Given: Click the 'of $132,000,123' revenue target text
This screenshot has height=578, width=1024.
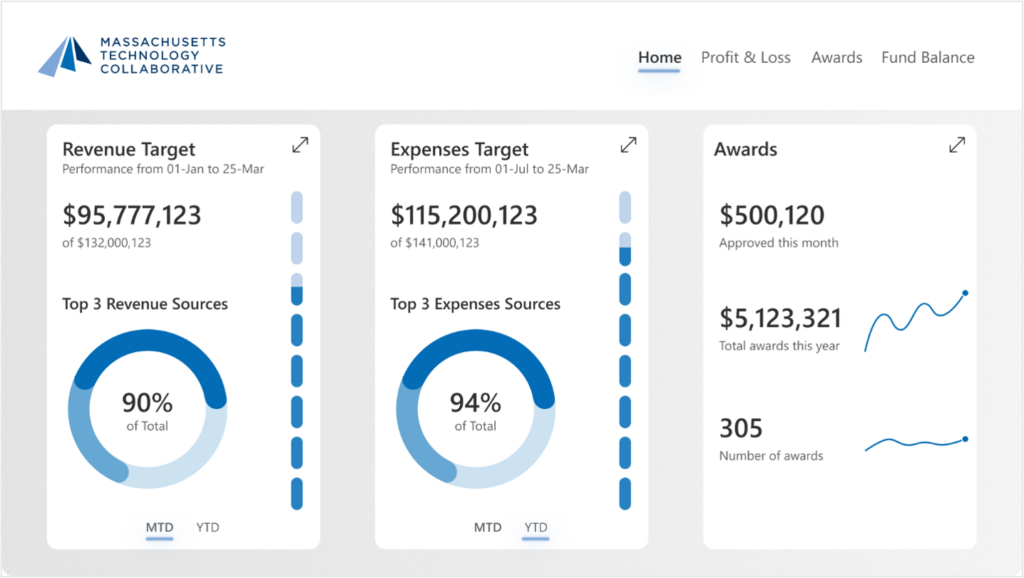Looking at the screenshot, I should [106, 243].
